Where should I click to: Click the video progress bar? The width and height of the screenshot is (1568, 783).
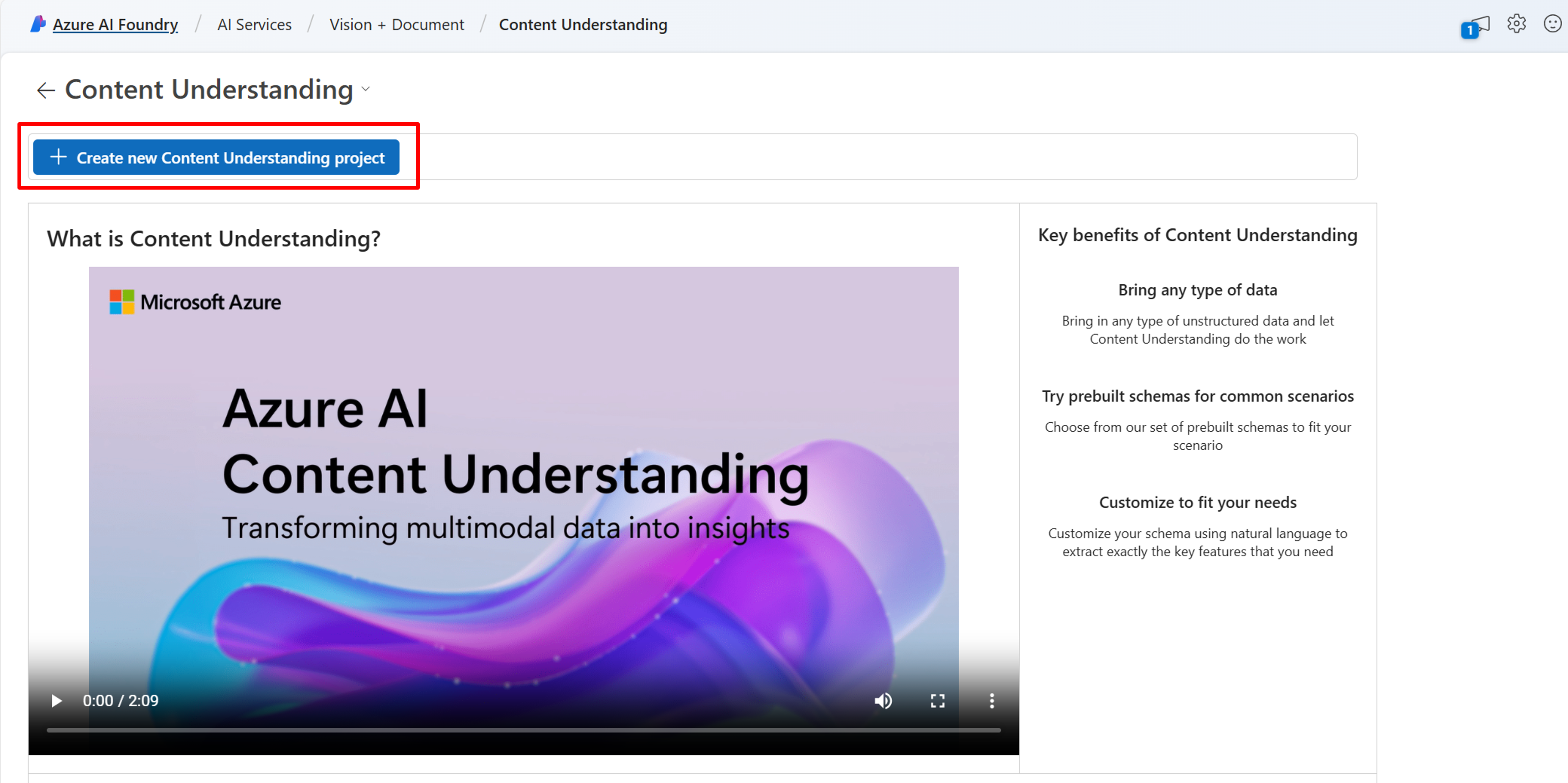coord(523,730)
